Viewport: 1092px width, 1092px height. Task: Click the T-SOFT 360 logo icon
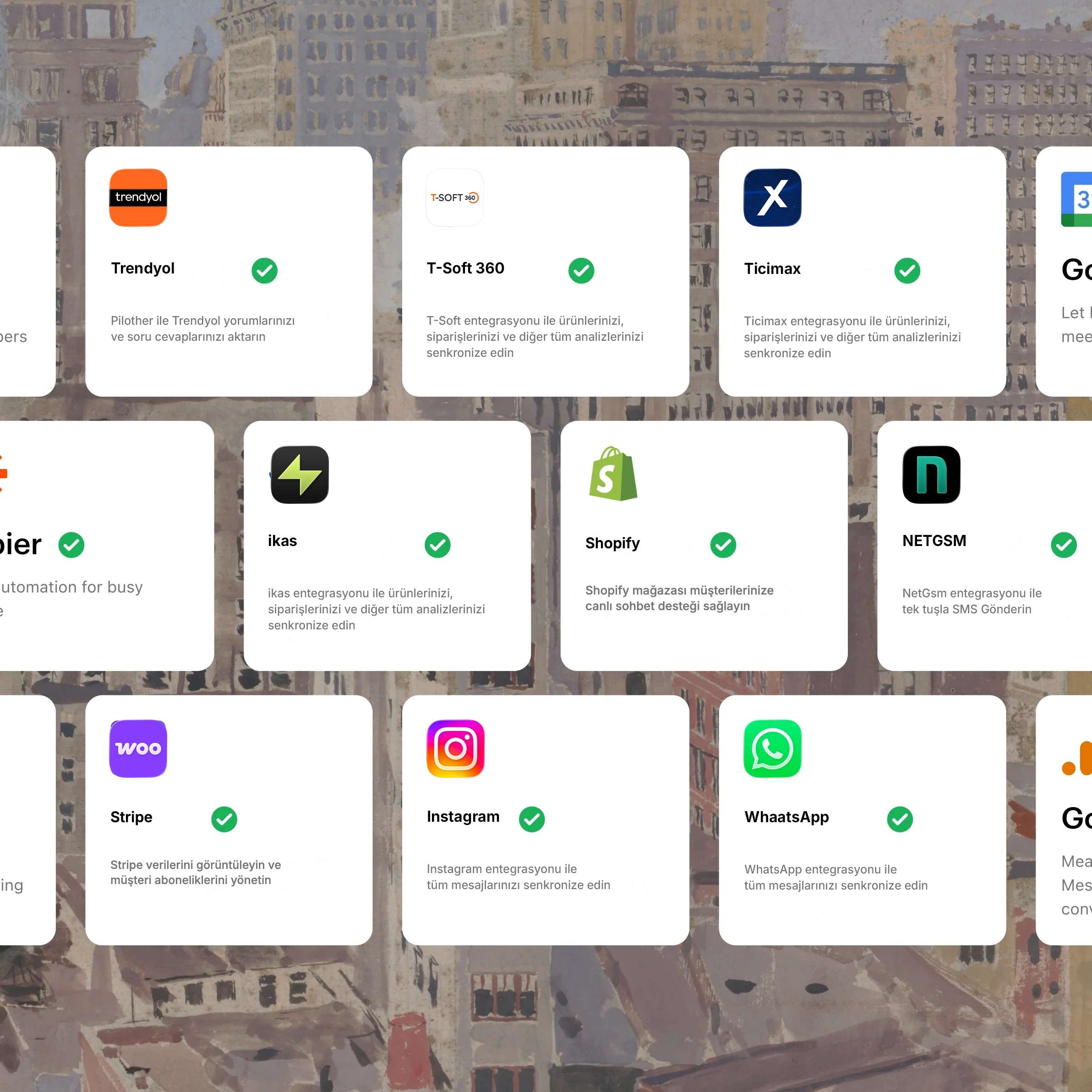coord(455,198)
